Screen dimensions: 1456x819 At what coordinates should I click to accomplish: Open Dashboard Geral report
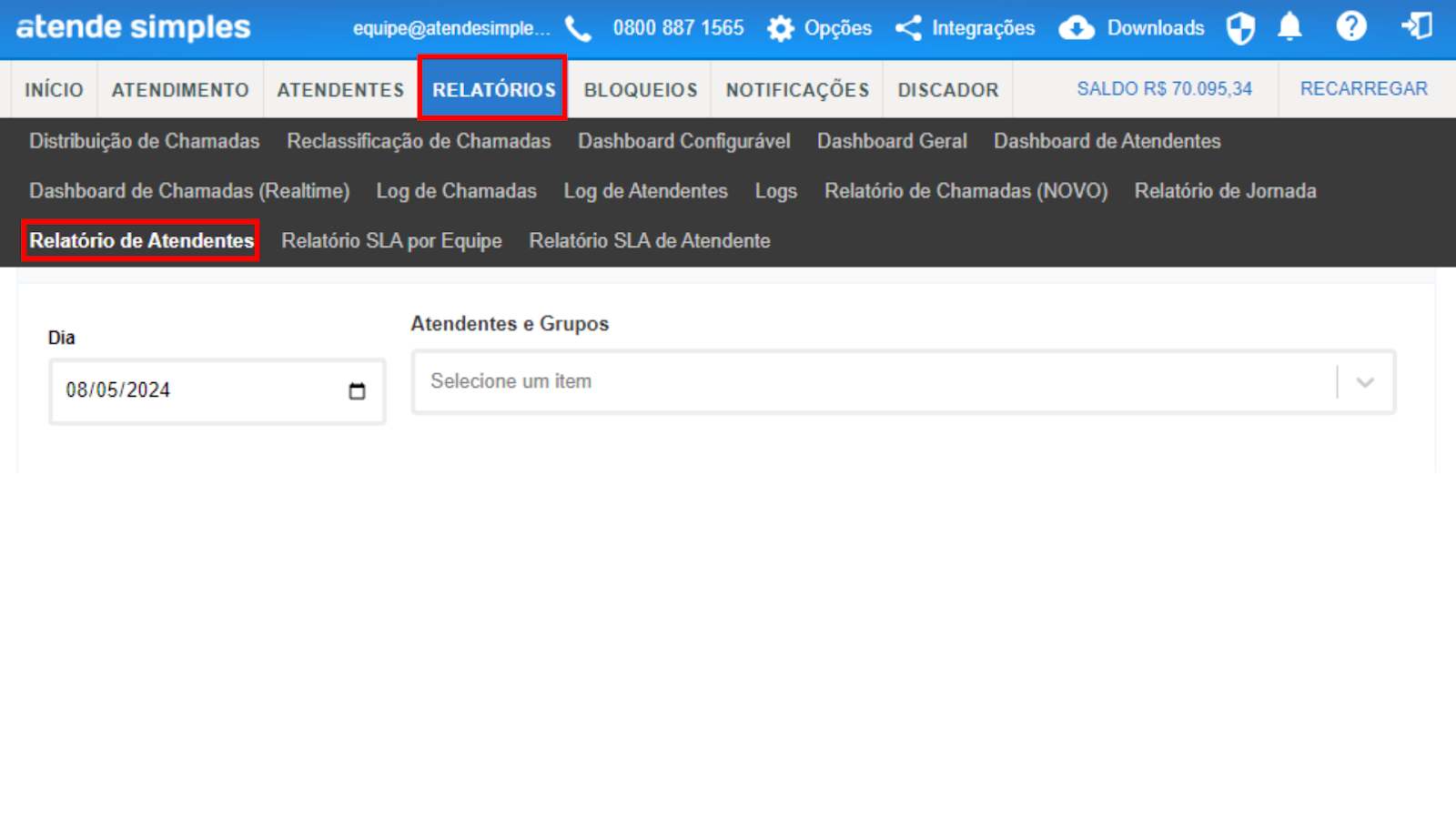[x=892, y=141]
